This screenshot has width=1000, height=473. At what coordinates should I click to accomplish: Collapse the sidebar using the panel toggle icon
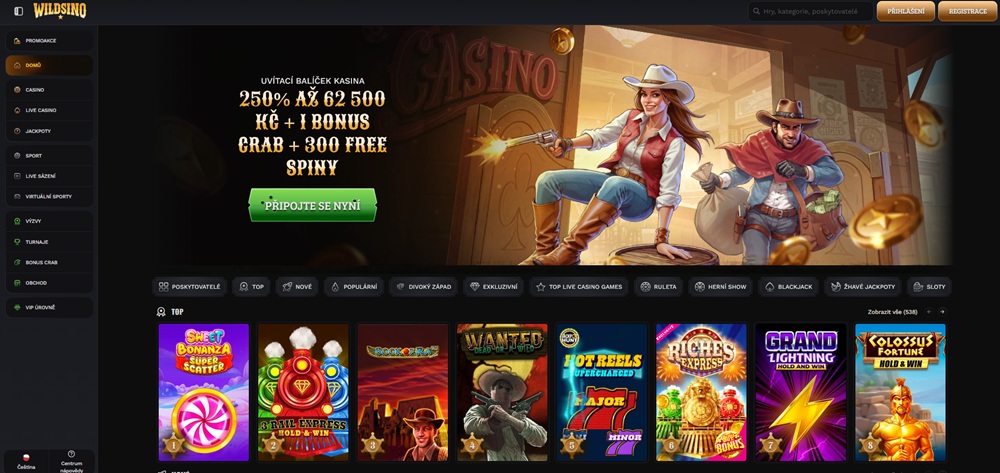click(18, 11)
